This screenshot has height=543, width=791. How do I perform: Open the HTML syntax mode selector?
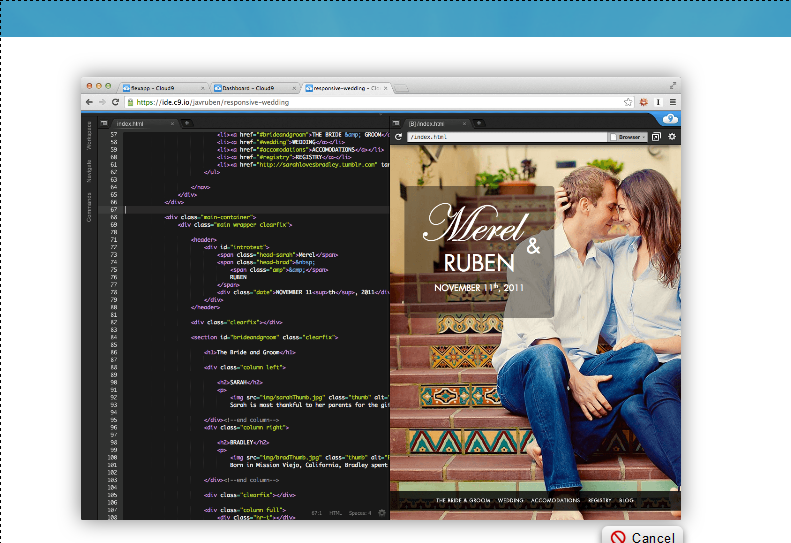335,513
